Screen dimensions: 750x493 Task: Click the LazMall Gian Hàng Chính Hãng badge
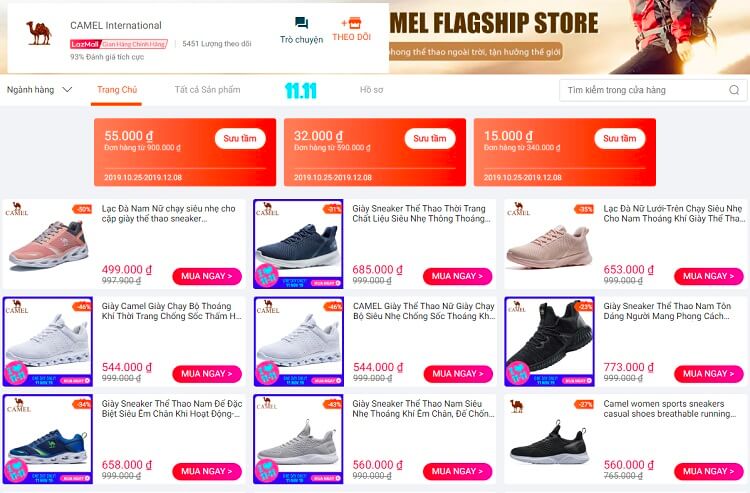pos(119,44)
